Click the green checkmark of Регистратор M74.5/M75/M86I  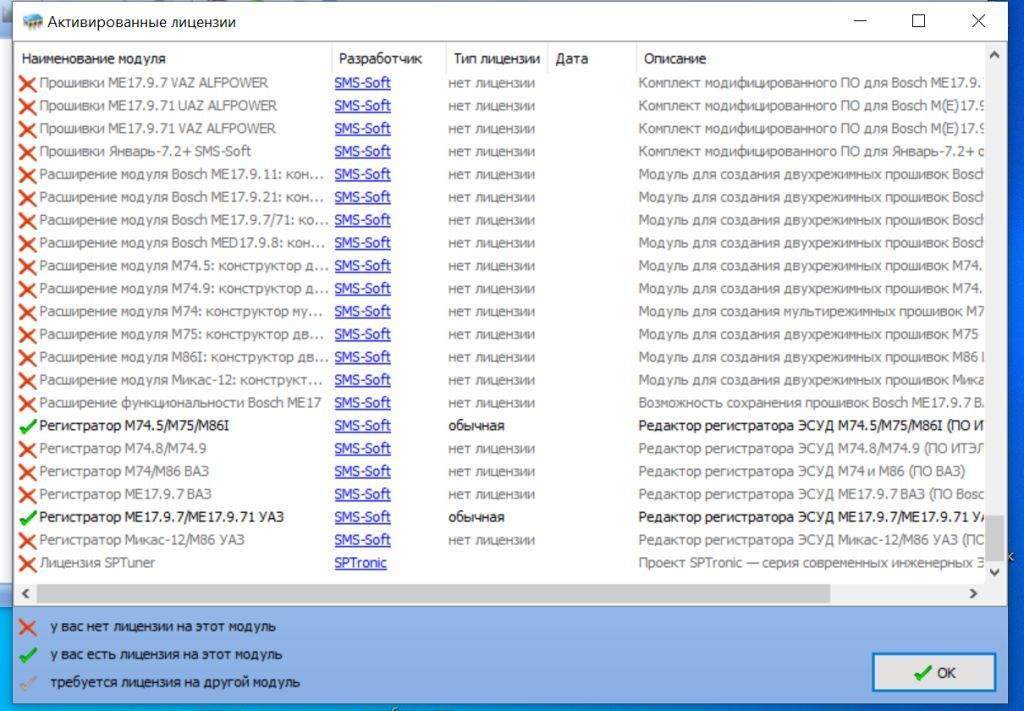pyautogui.click(x=27, y=426)
